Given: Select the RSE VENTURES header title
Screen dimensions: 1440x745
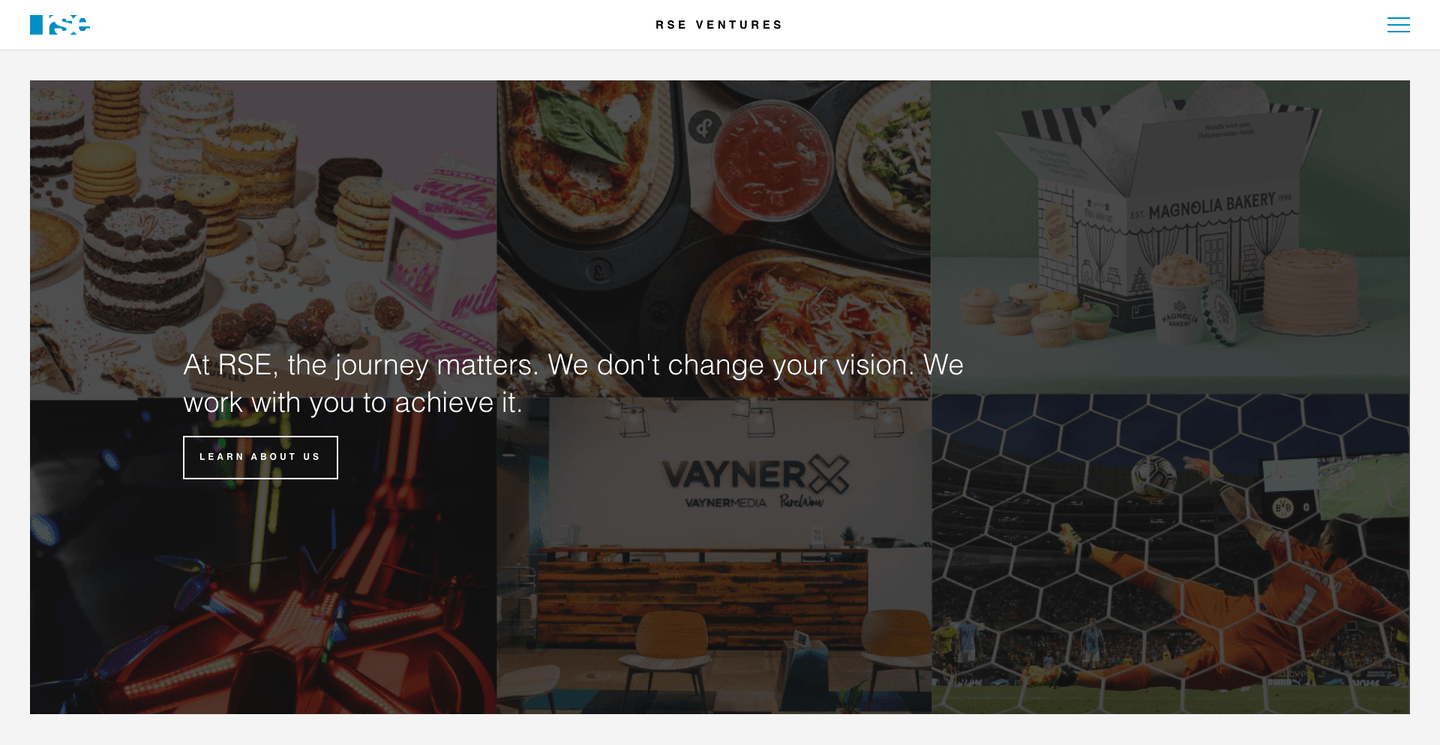Looking at the screenshot, I should (719, 25).
